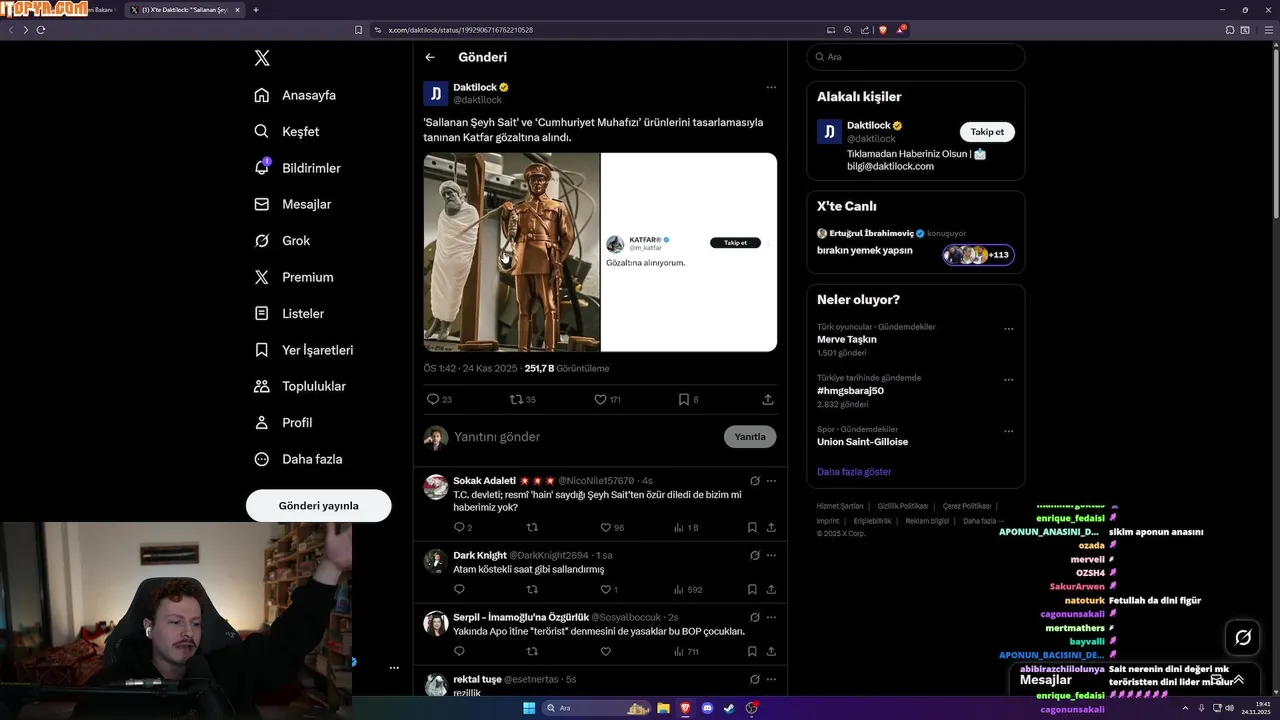The image size is (1280, 720).
Task: Open Yer İşaretleri bookmarks
Action: pyautogui.click(x=304, y=350)
